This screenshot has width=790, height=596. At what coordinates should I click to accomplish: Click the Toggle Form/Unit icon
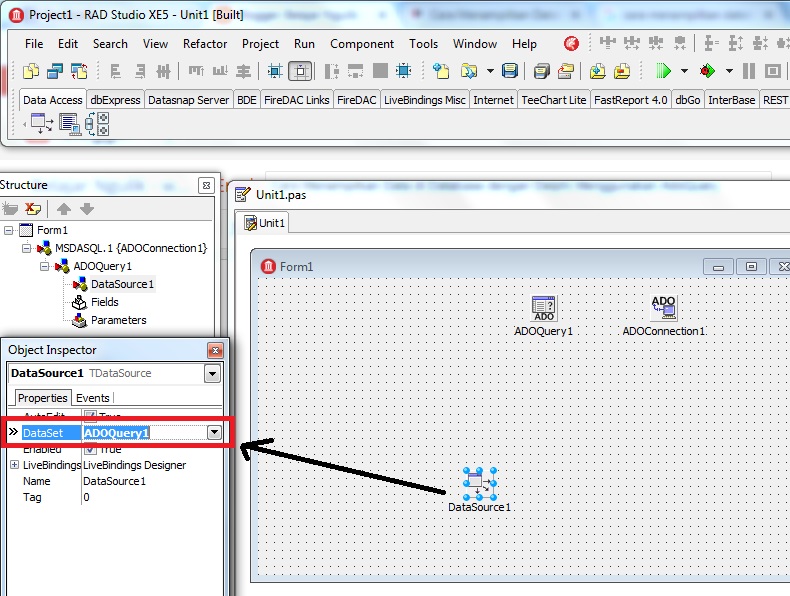[79, 71]
